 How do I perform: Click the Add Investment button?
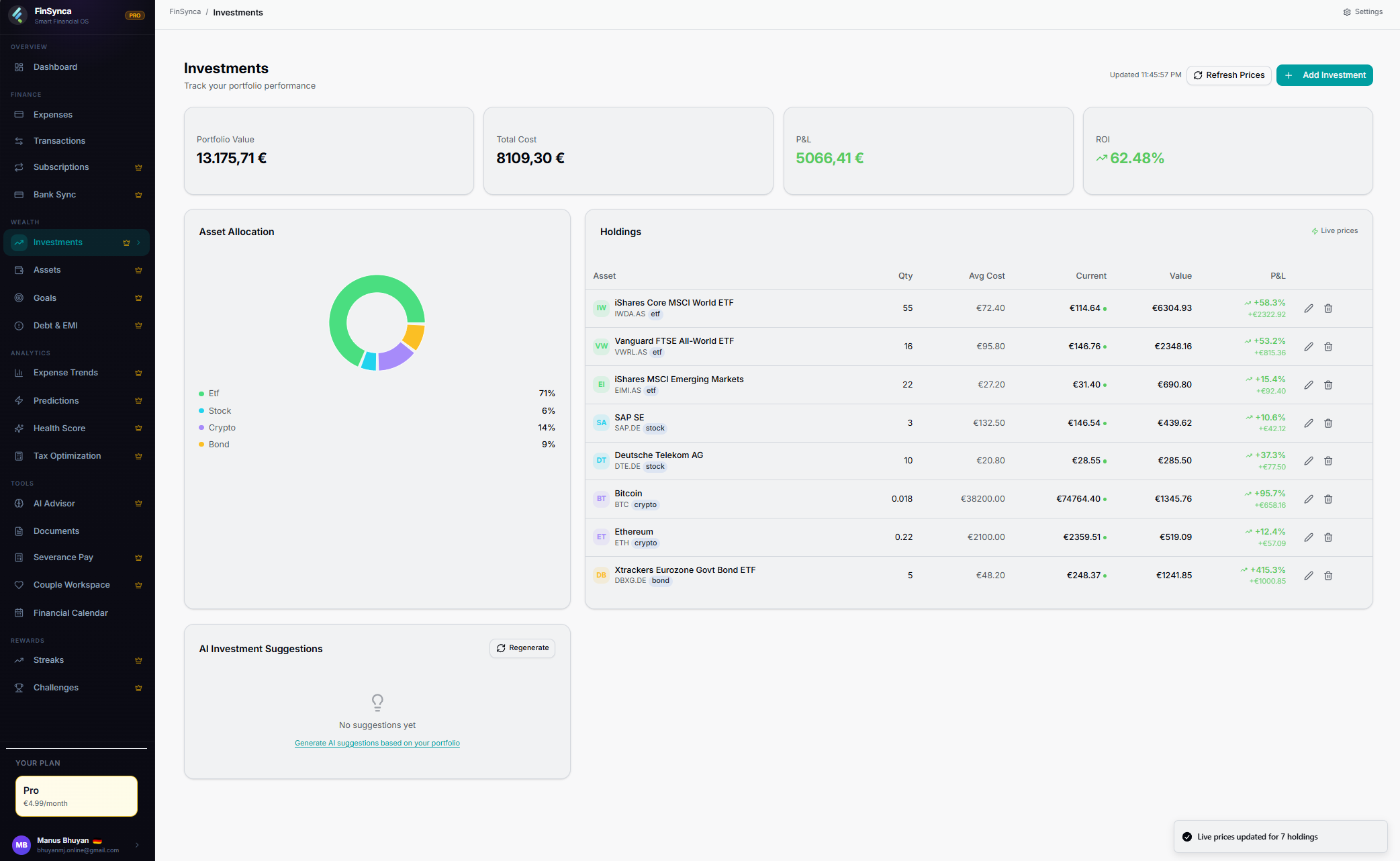click(x=1324, y=75)
